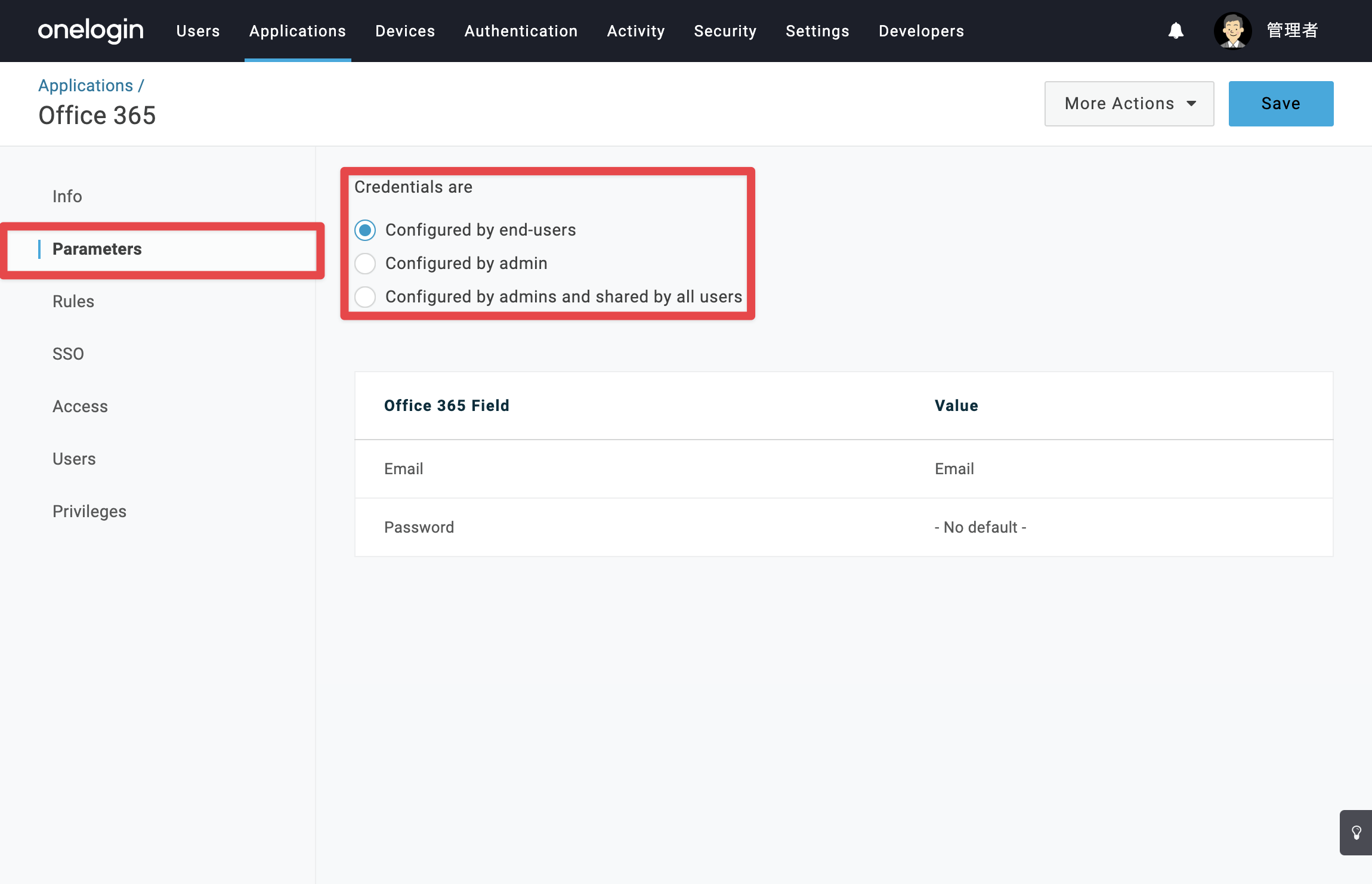Image resolution: width=1372 pixels, height=884 pixels.
Task: Open the Security menu
Action: pos(725,31)
